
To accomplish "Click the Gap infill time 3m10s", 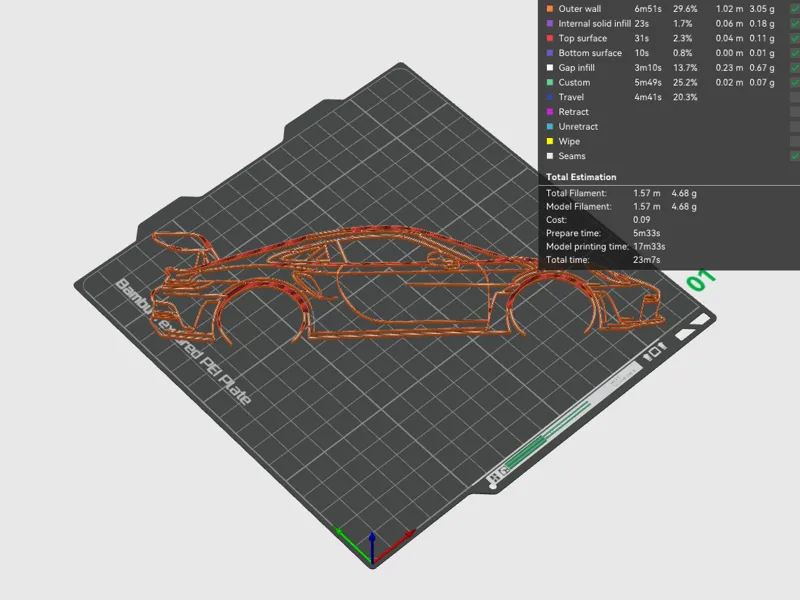I will [x=648, y=68].
